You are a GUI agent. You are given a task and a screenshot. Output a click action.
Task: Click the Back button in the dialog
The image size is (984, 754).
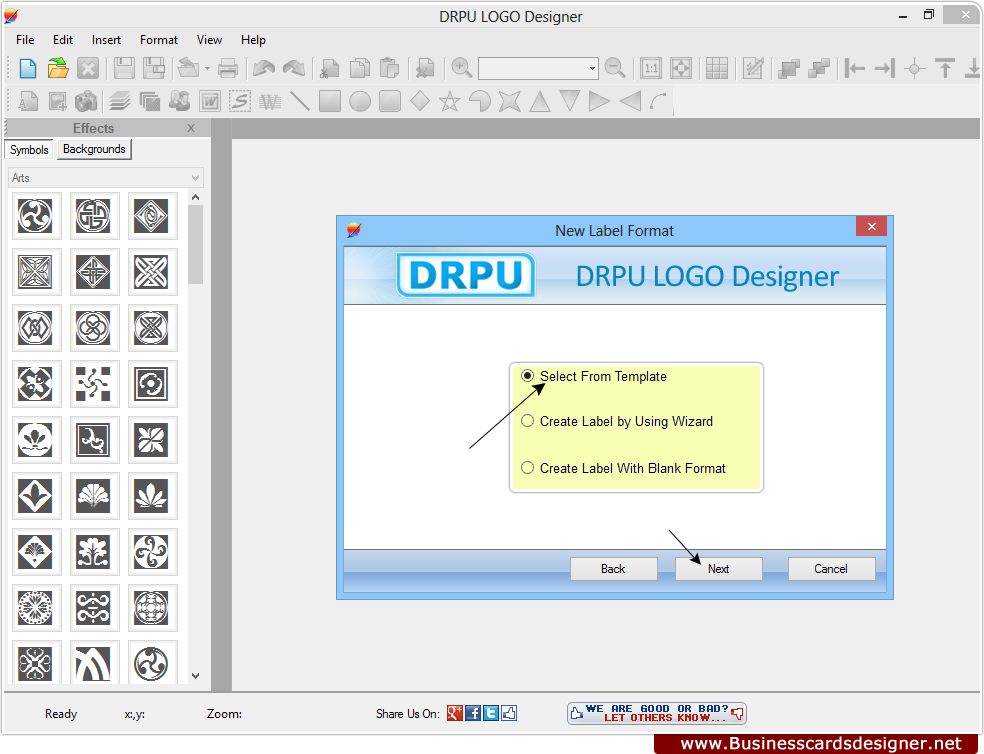(x=613, y=569)
